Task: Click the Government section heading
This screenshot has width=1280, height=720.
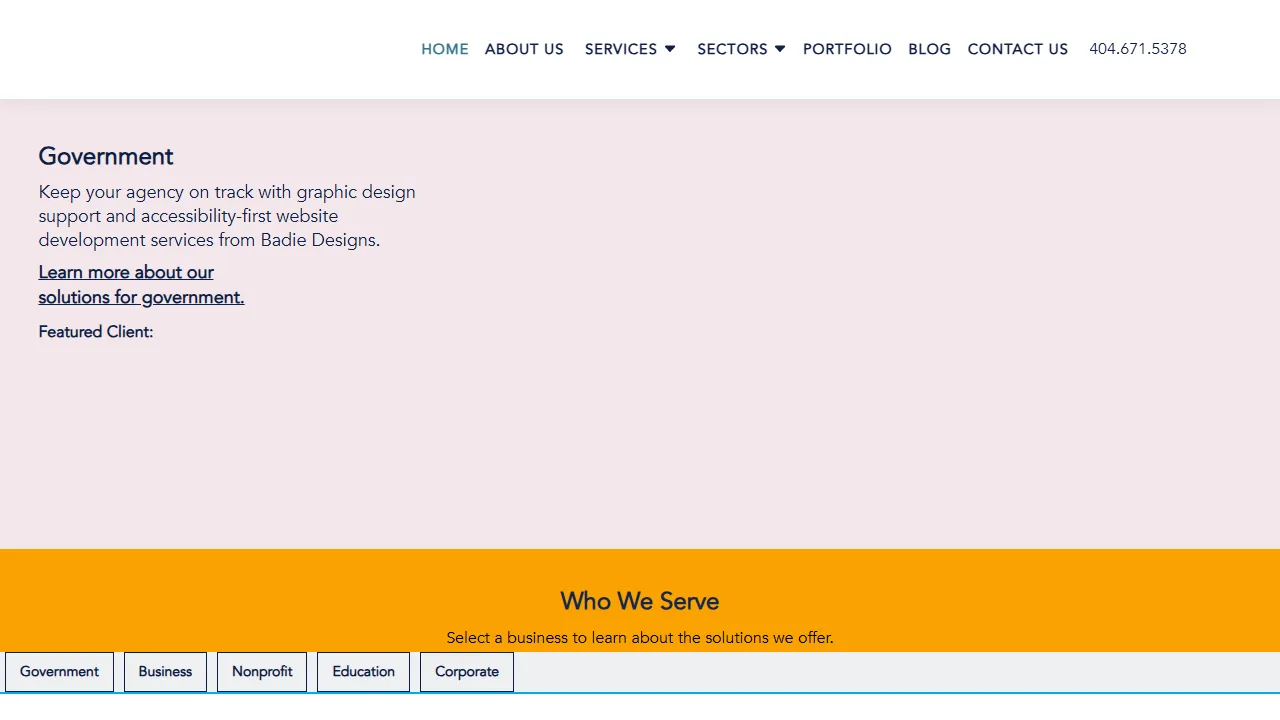Action: [105, 156]
